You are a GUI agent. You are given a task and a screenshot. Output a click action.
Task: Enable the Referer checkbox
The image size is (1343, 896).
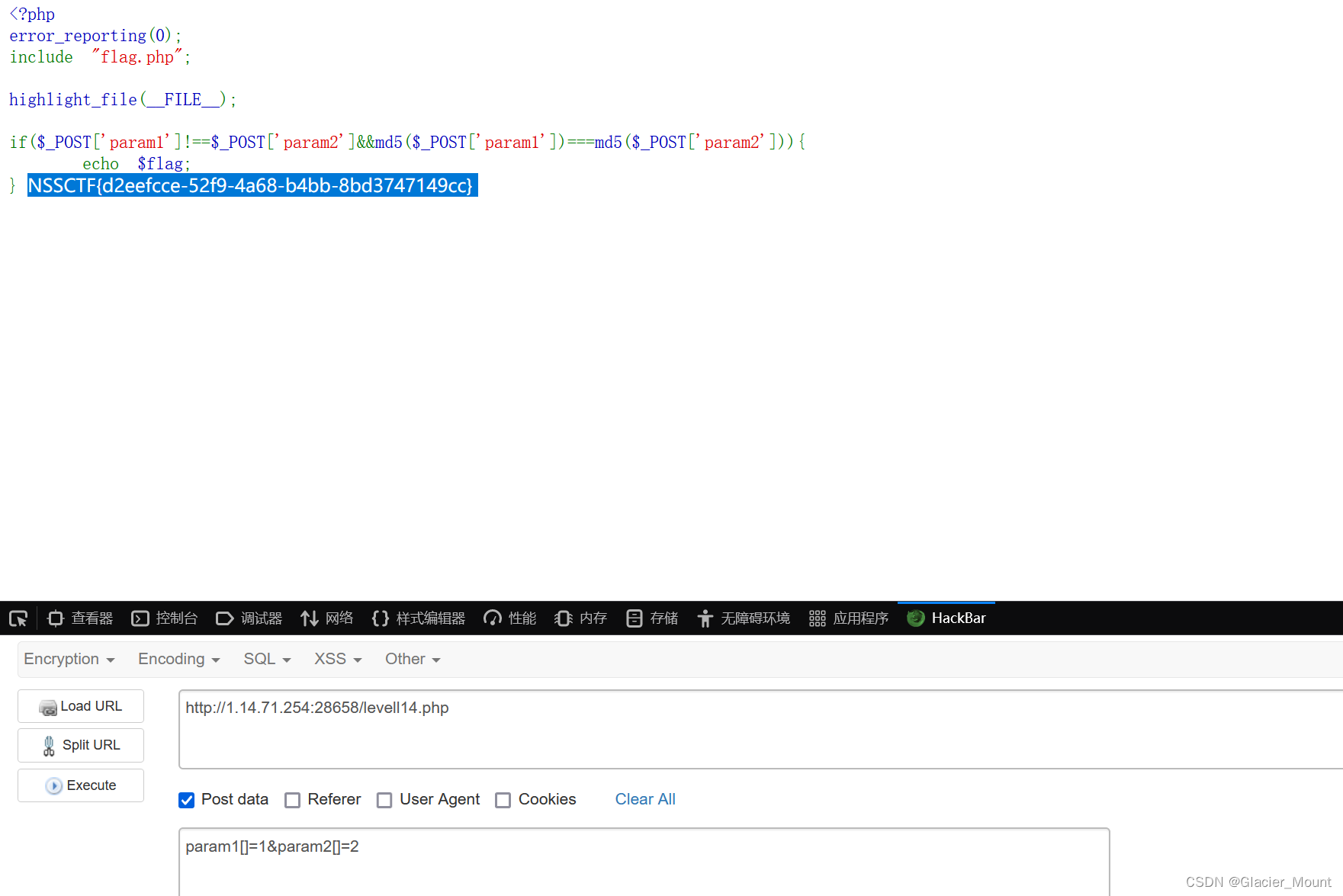tap(293, 800)
